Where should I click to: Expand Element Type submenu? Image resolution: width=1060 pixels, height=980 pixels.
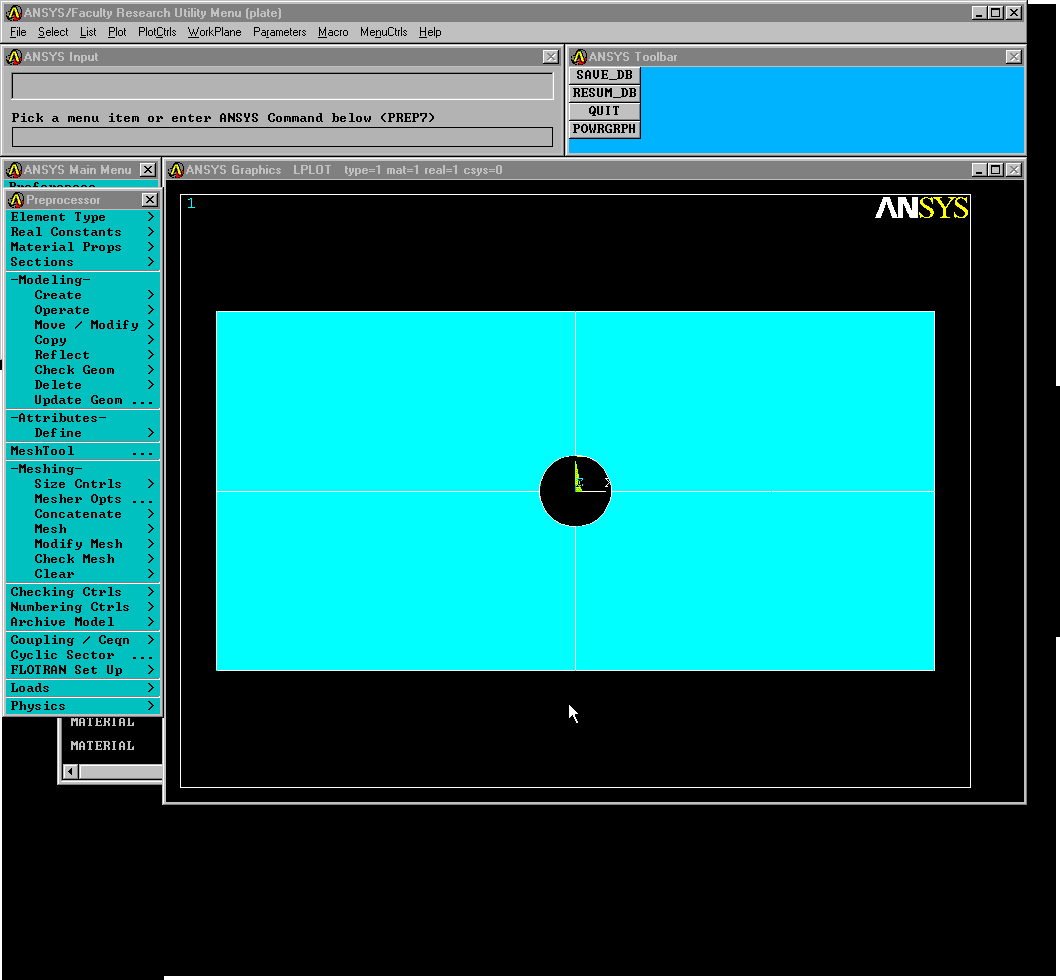[82, 217]
